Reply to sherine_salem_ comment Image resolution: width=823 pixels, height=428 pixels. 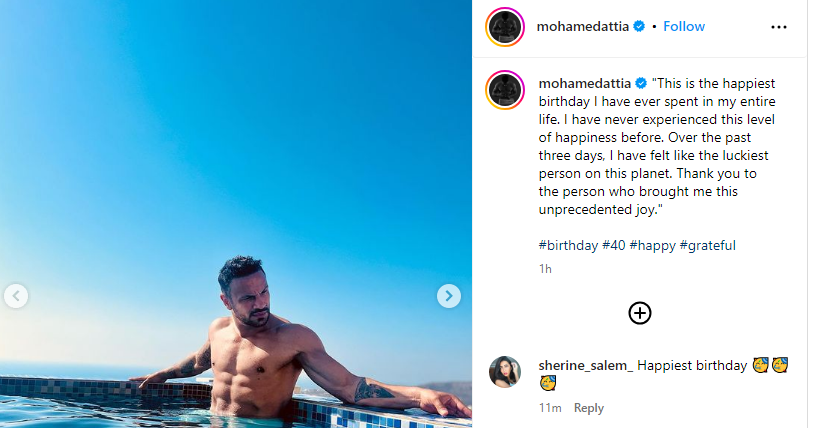click(589, 408)
